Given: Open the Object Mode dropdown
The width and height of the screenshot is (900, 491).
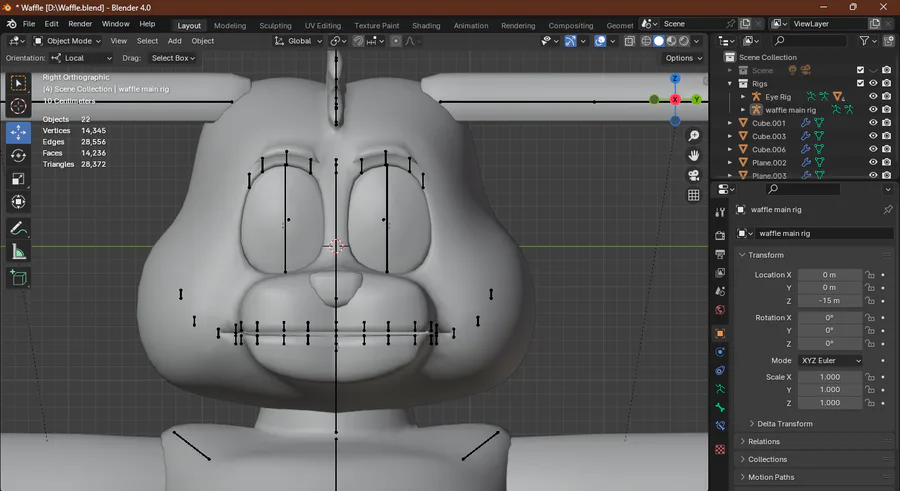Looking at the screenshot, I should [x=67, y=41].
